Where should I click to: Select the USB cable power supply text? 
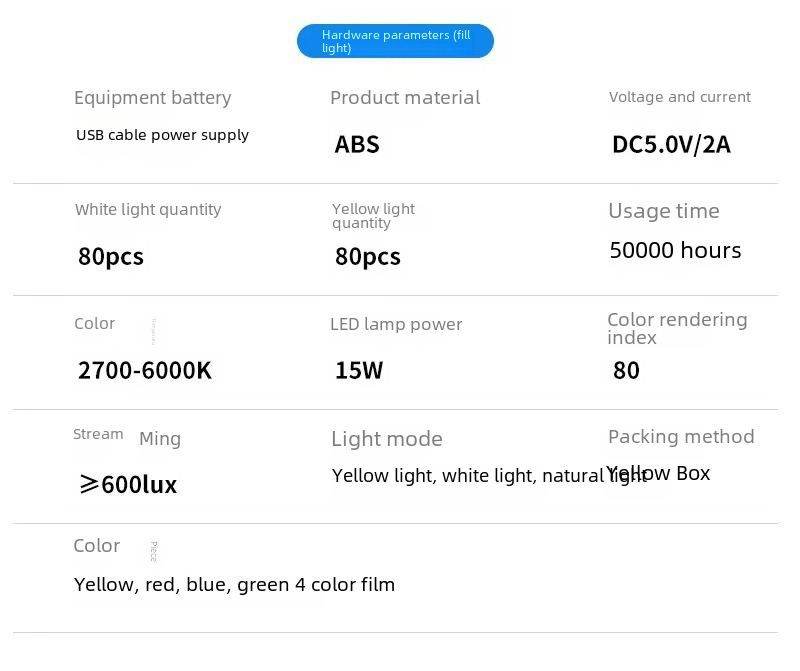[x=162, y=135]
